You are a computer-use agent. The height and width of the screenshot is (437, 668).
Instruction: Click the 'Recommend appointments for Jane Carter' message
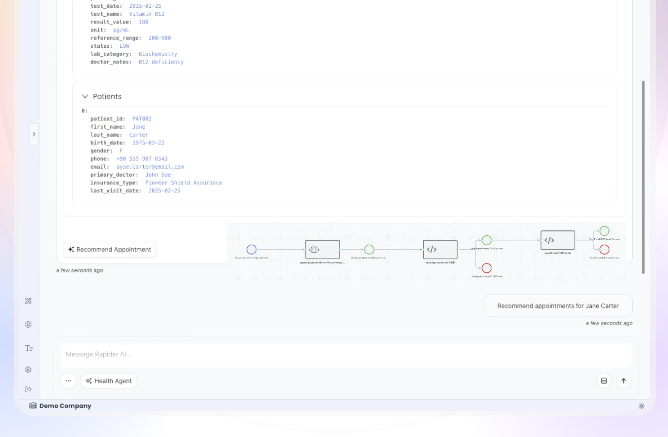pos(558,306)
